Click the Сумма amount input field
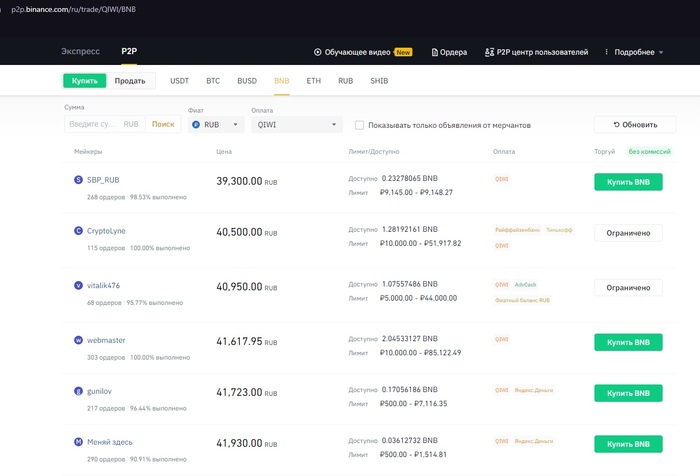Image resolution: width=700 pixels, height=476 pixels. (x=104, y=124)
